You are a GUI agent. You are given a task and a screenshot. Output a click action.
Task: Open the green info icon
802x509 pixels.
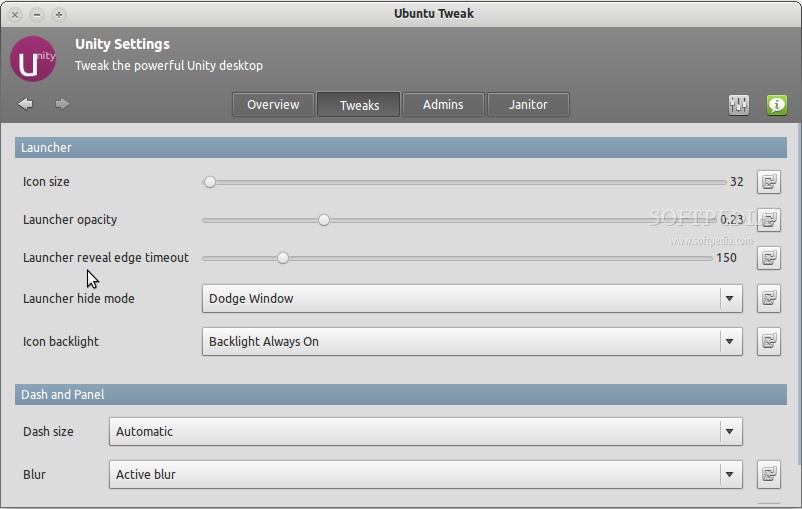776,105
